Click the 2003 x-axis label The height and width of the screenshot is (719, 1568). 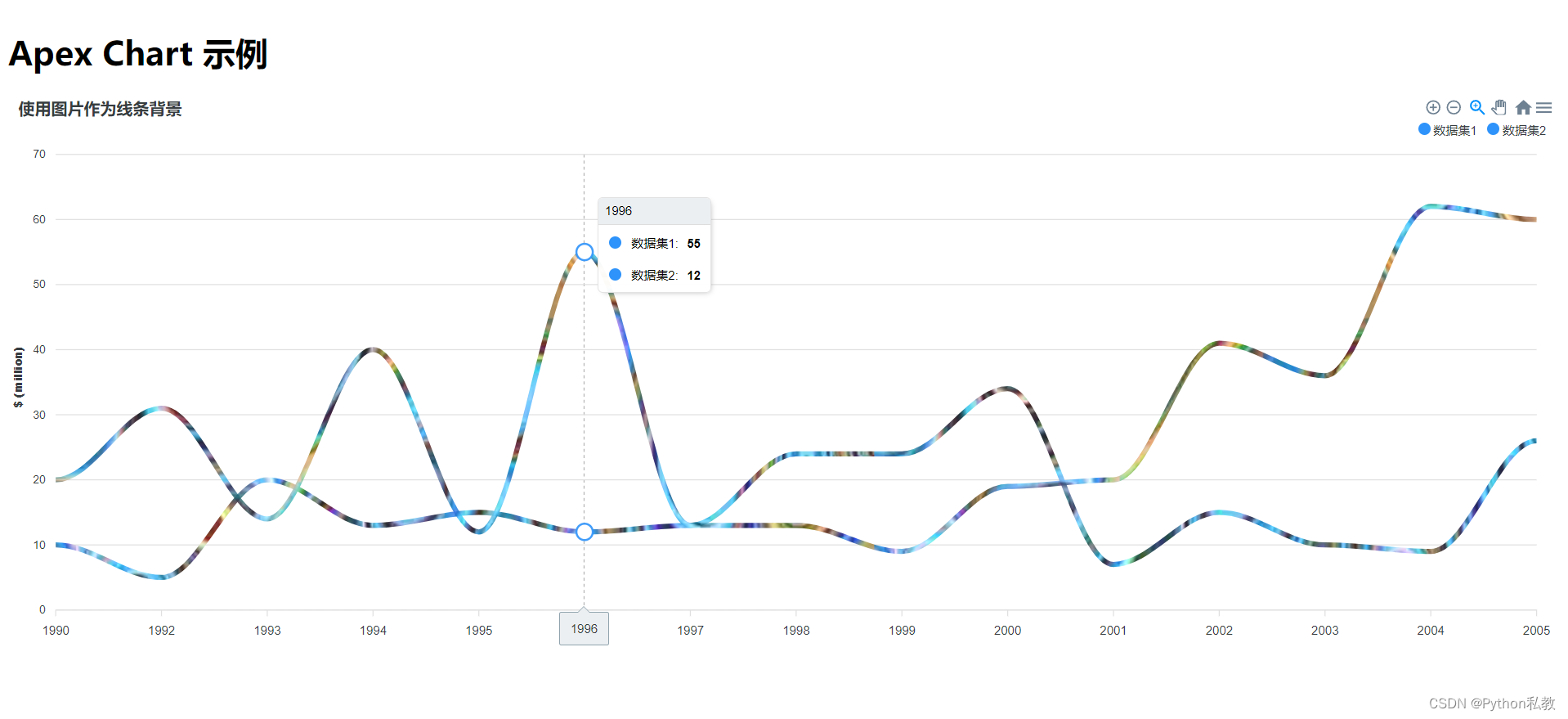tap(1324, 630)
